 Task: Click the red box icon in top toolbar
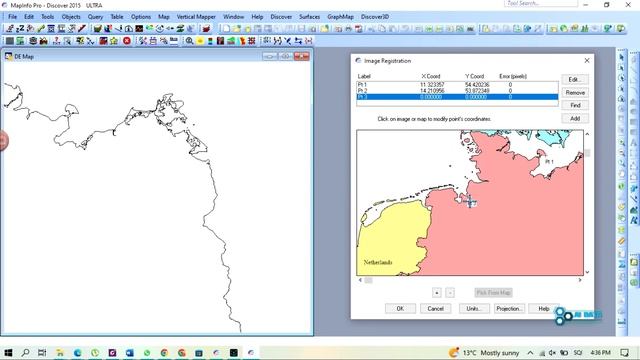206,29
